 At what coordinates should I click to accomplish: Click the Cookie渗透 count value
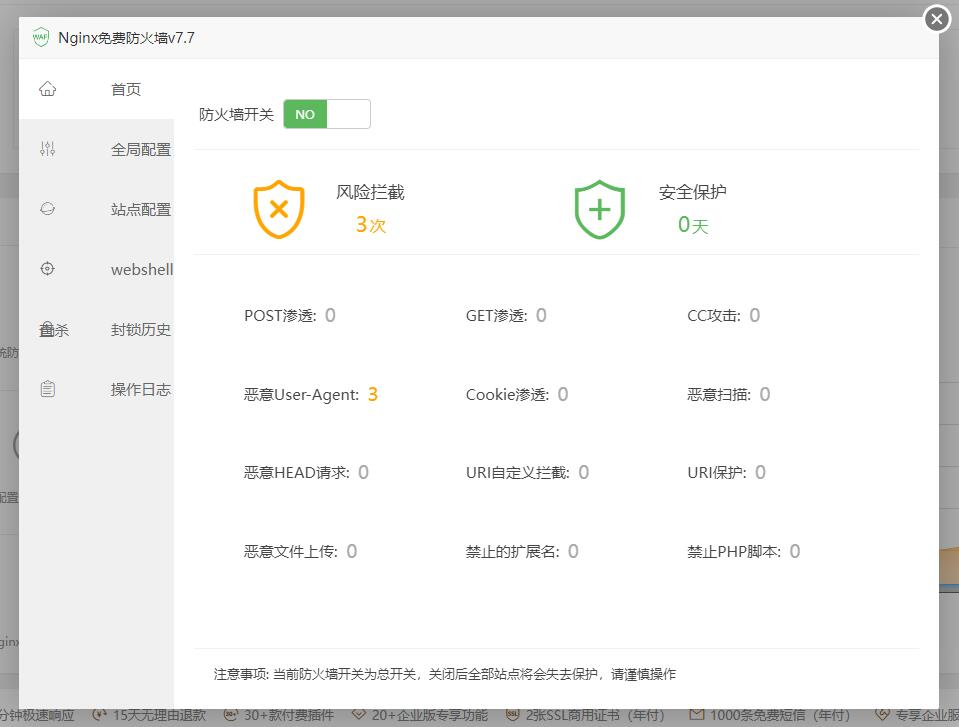click(563, 394)
